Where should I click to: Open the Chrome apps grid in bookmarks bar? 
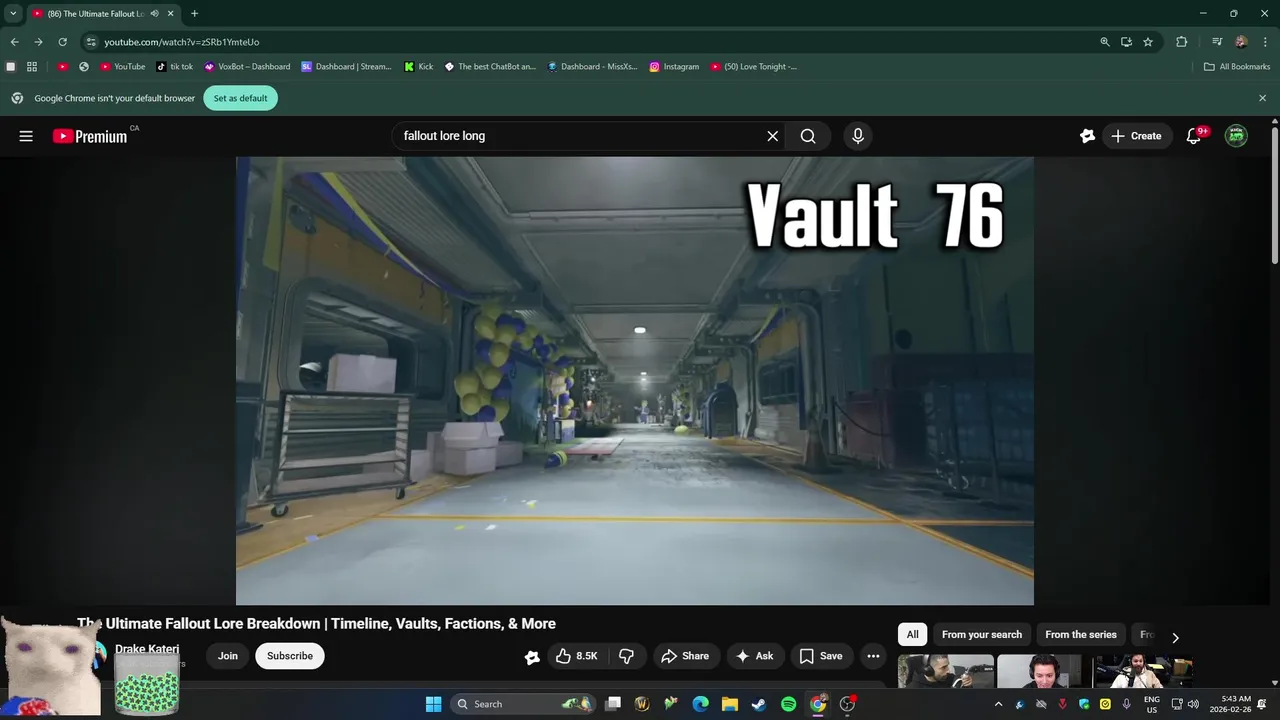tap(32, 67)
